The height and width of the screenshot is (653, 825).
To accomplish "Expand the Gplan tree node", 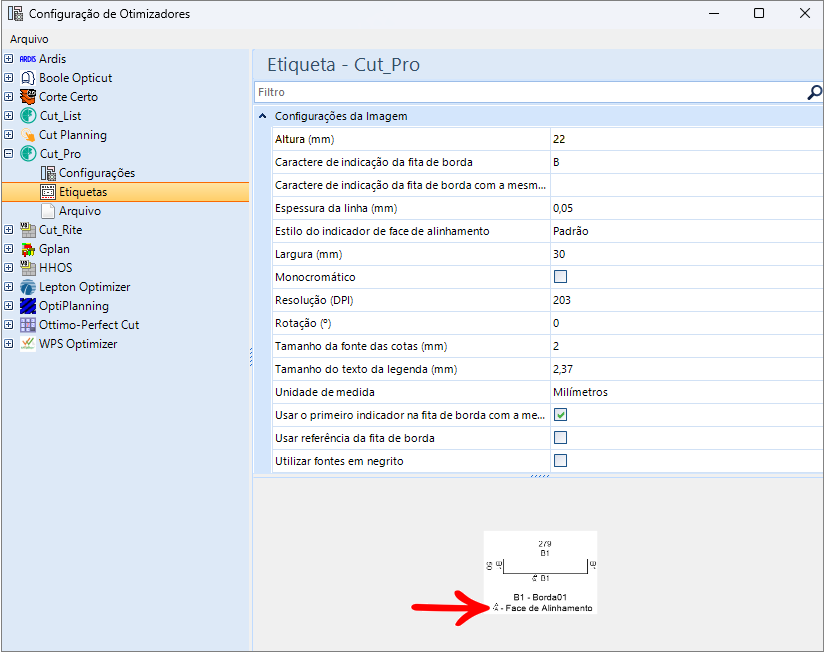I will point(8,248).
